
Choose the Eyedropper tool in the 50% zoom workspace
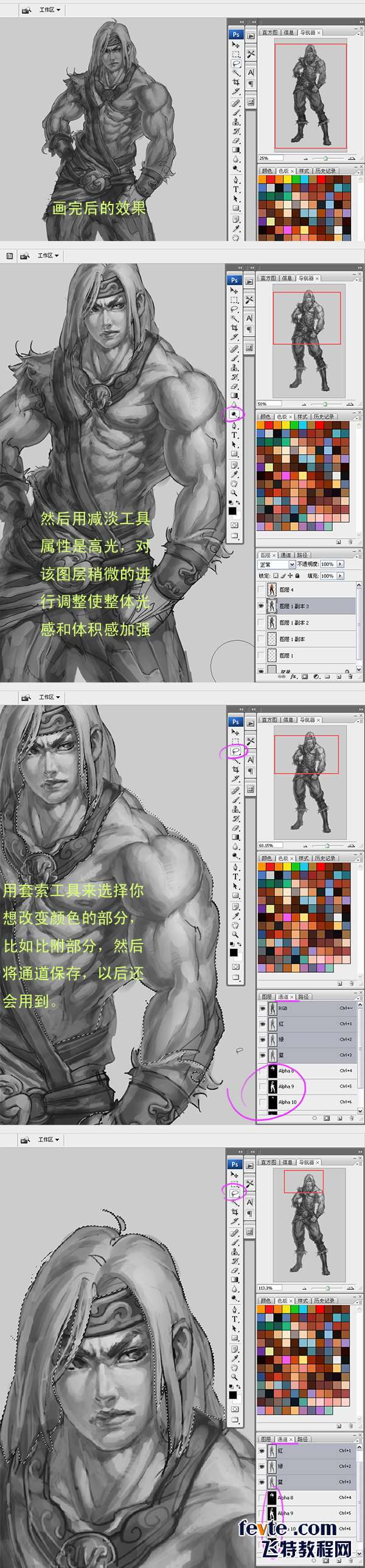click(234, 474)
